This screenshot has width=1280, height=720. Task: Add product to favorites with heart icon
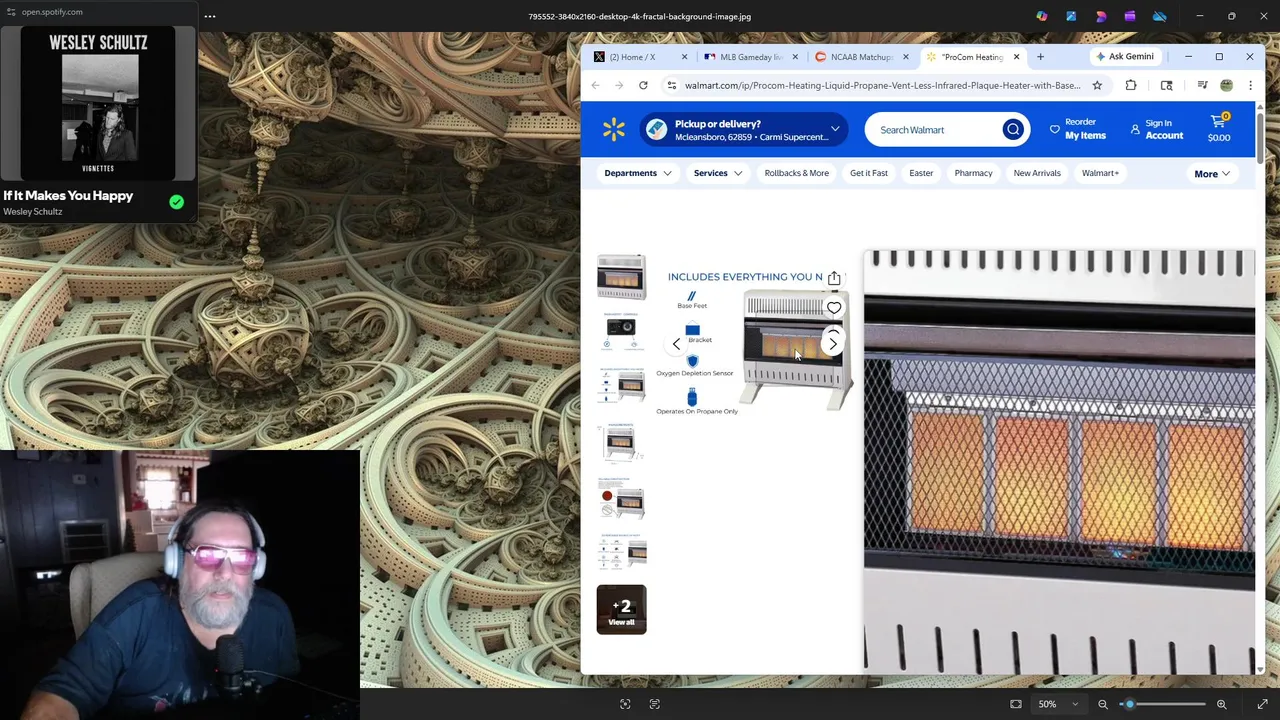834,308
